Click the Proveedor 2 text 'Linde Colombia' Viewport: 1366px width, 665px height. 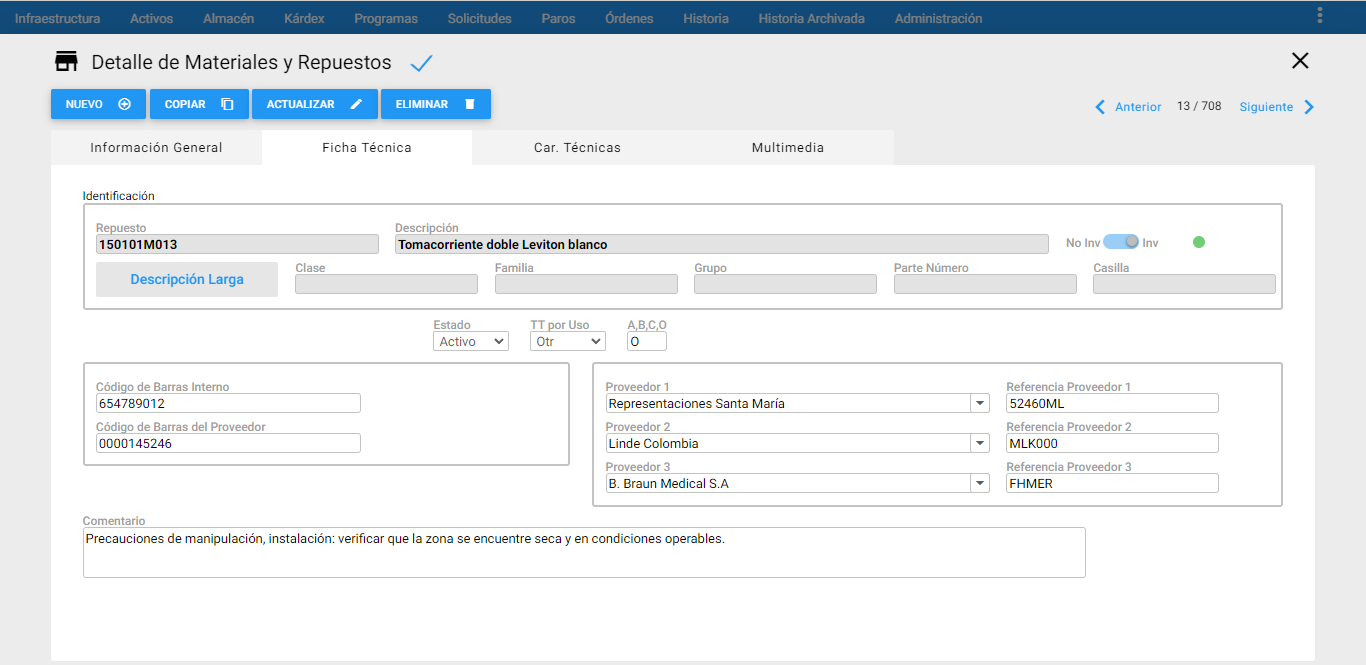654,444
